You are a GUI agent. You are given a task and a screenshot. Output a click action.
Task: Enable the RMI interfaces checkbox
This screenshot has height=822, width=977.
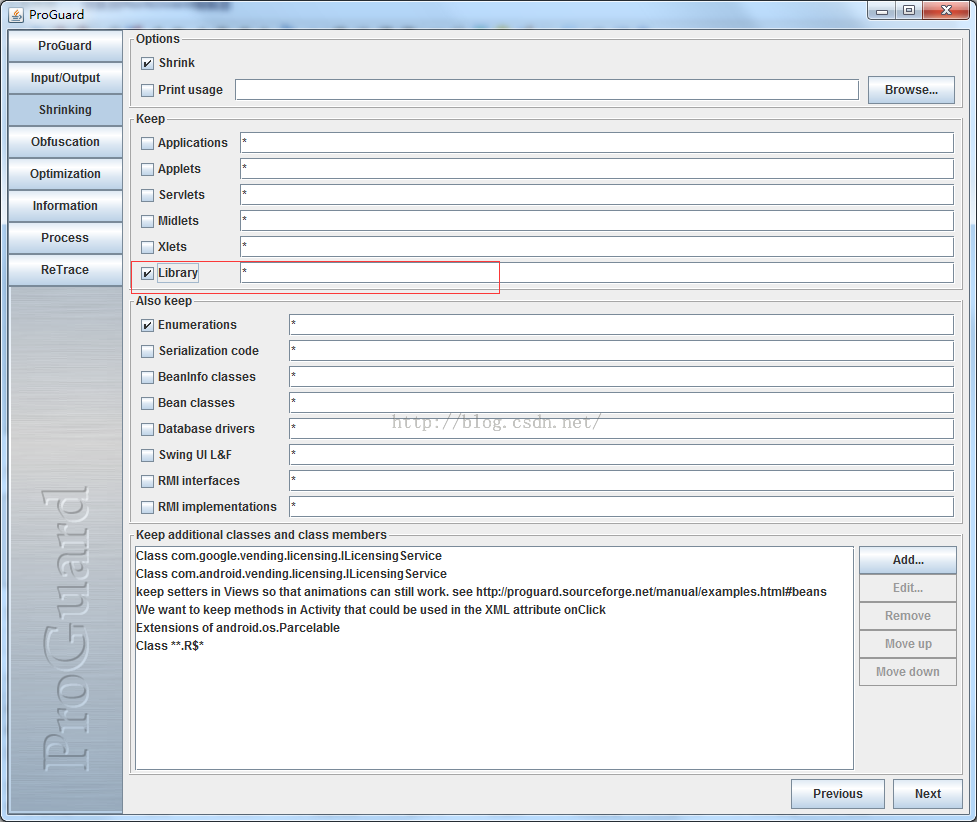coord(147,482)
